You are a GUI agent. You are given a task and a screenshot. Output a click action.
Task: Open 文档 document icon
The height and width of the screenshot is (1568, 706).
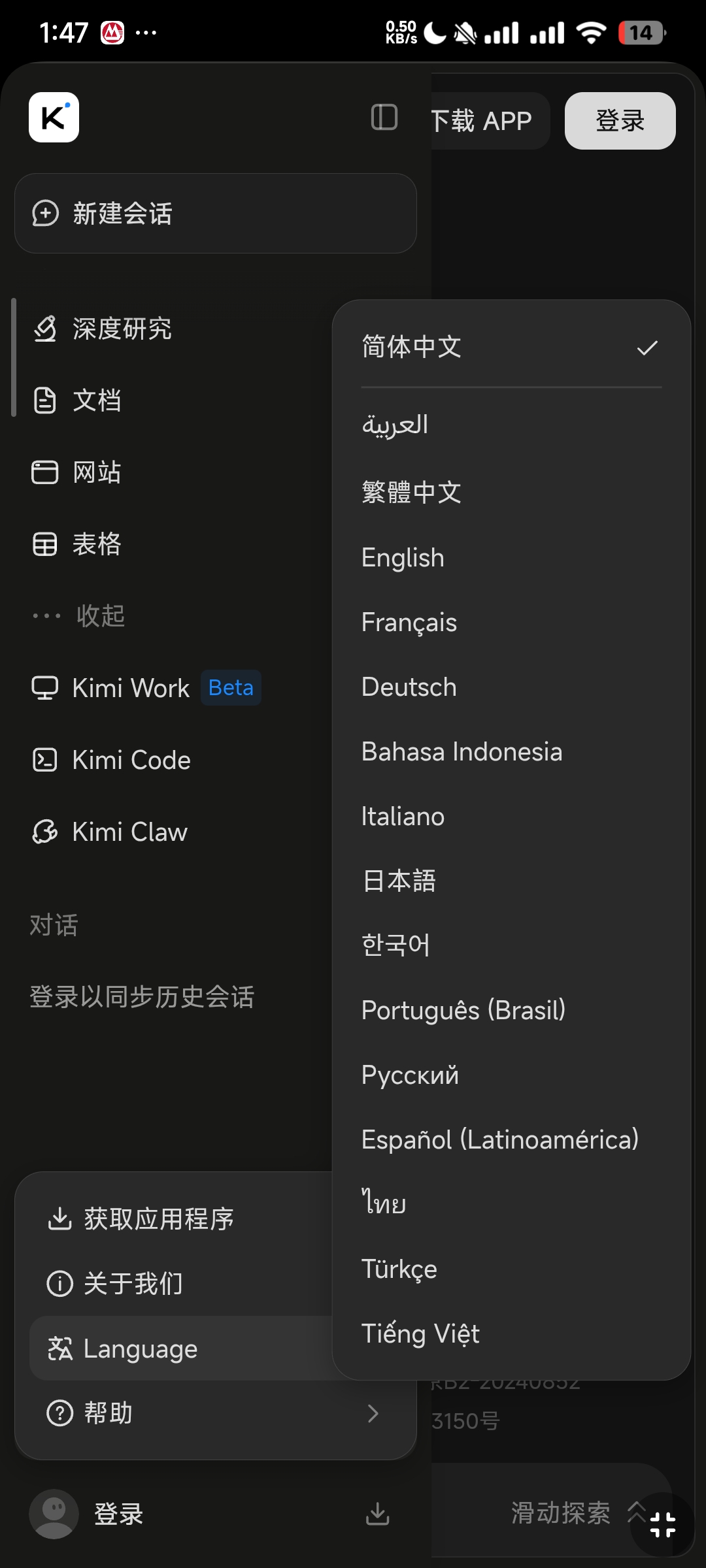pos(45,400)
